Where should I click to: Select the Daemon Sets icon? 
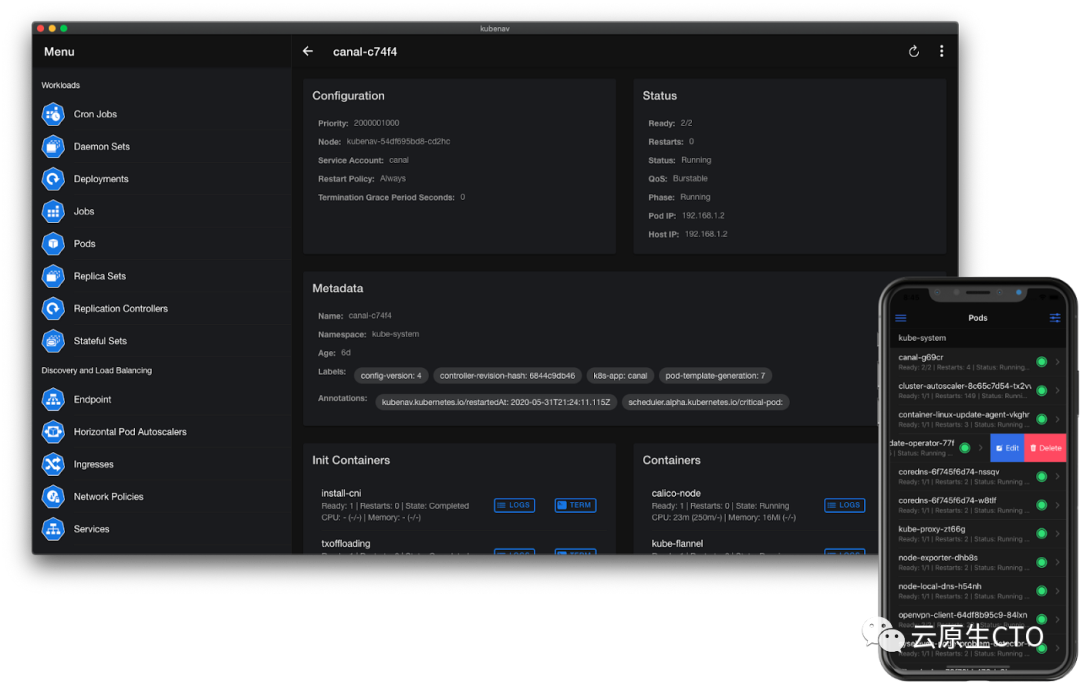click(53, 147)
